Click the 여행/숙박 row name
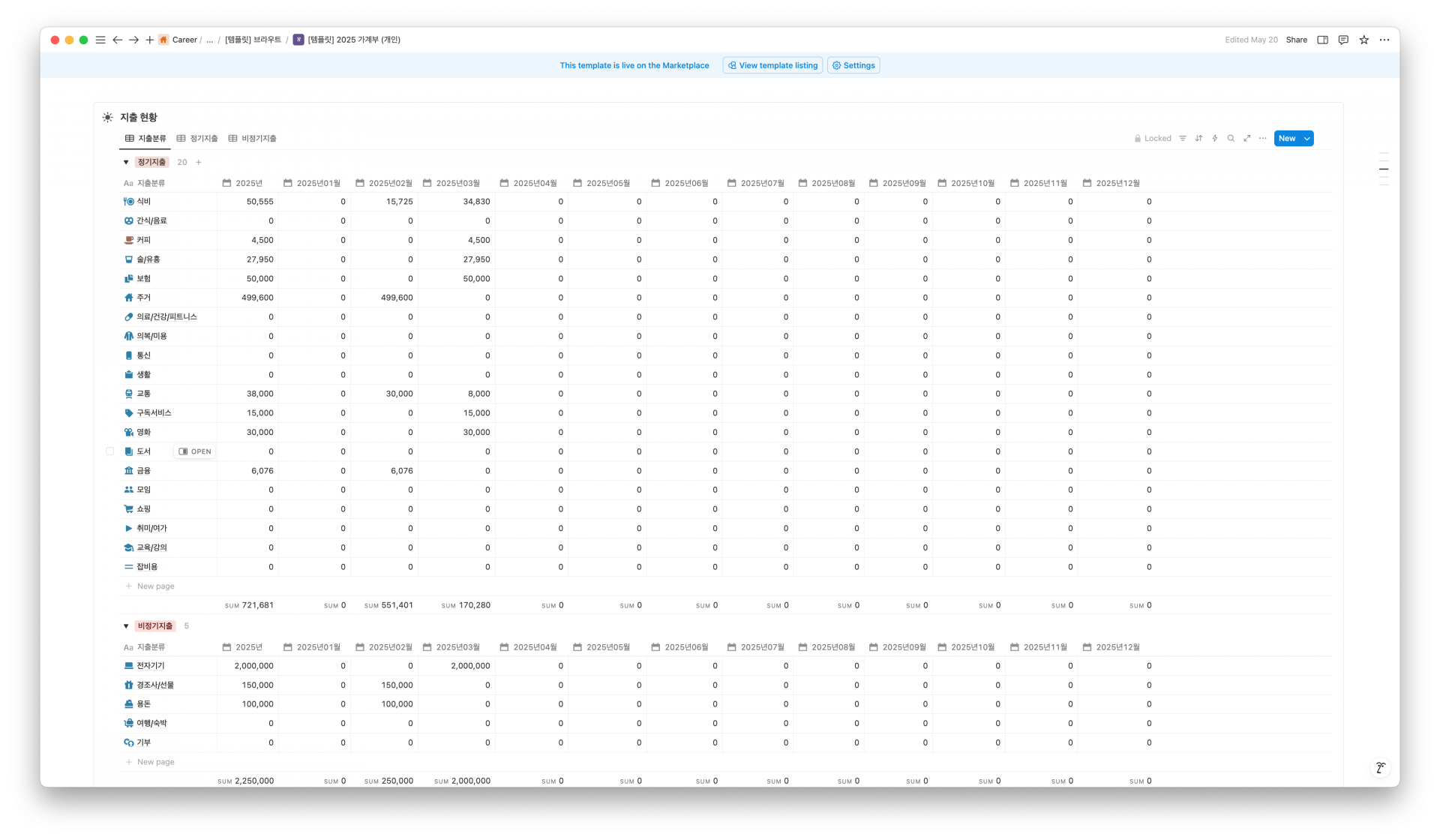Screen dimensions: 1440x840 tap(151, 723)
